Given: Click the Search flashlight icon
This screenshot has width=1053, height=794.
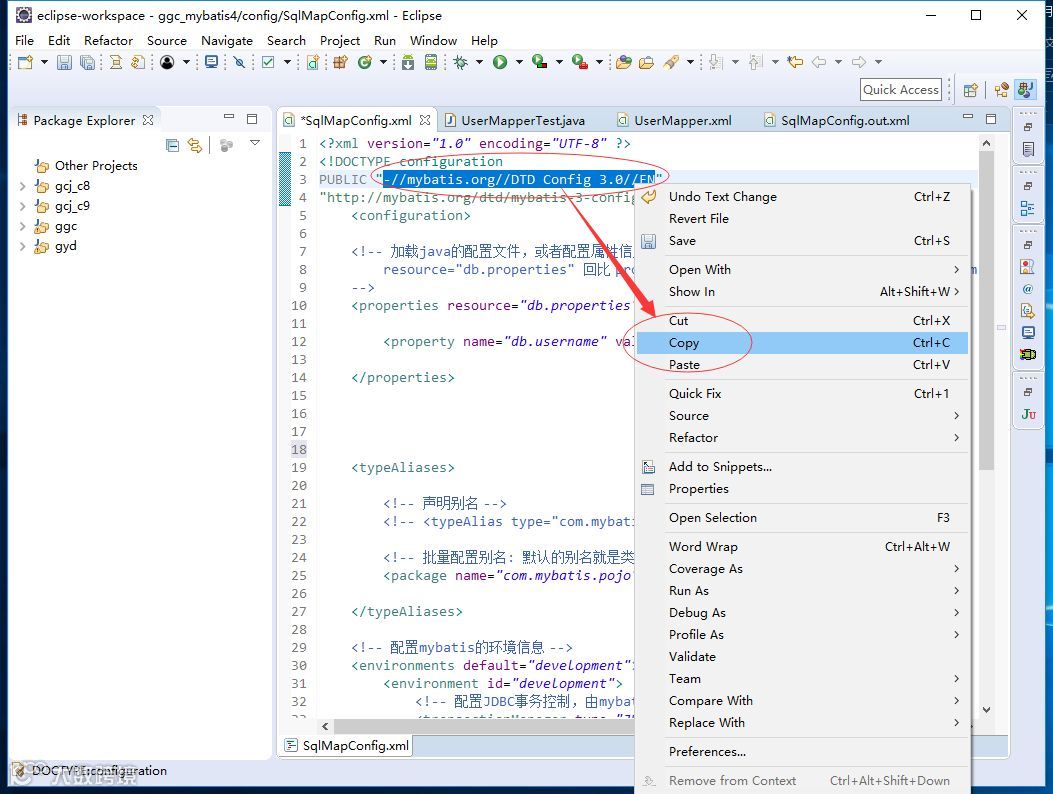Looking at the screenshot, I should click(671, 62).
